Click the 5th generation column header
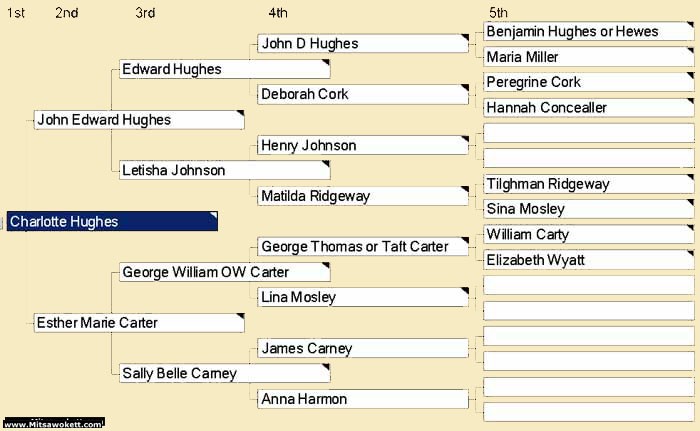 coord(499,12)
